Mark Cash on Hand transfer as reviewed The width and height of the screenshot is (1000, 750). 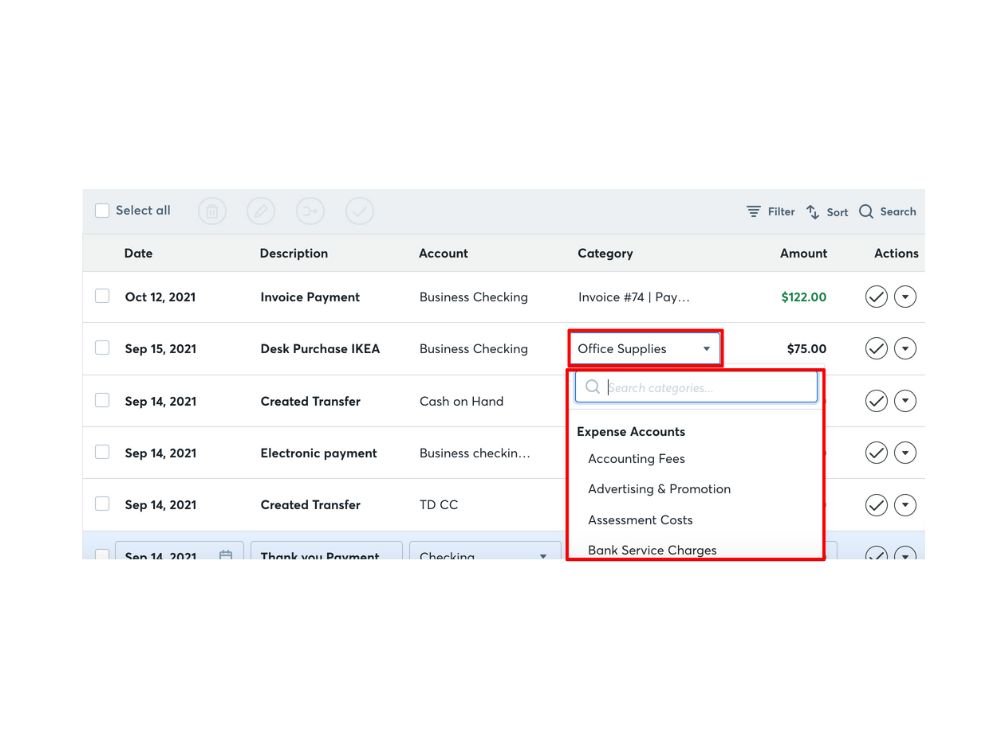pos(876,401)
